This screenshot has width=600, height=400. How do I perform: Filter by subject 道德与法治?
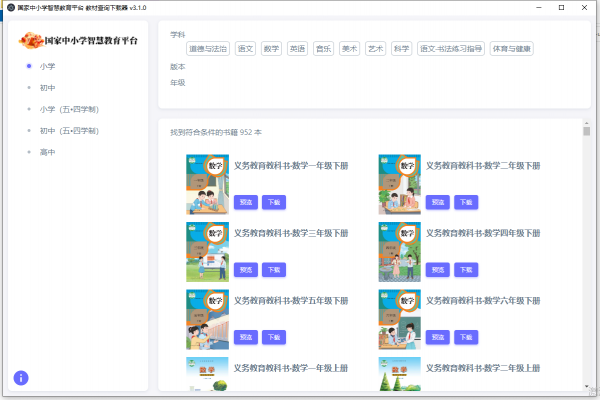pos(208,49)
